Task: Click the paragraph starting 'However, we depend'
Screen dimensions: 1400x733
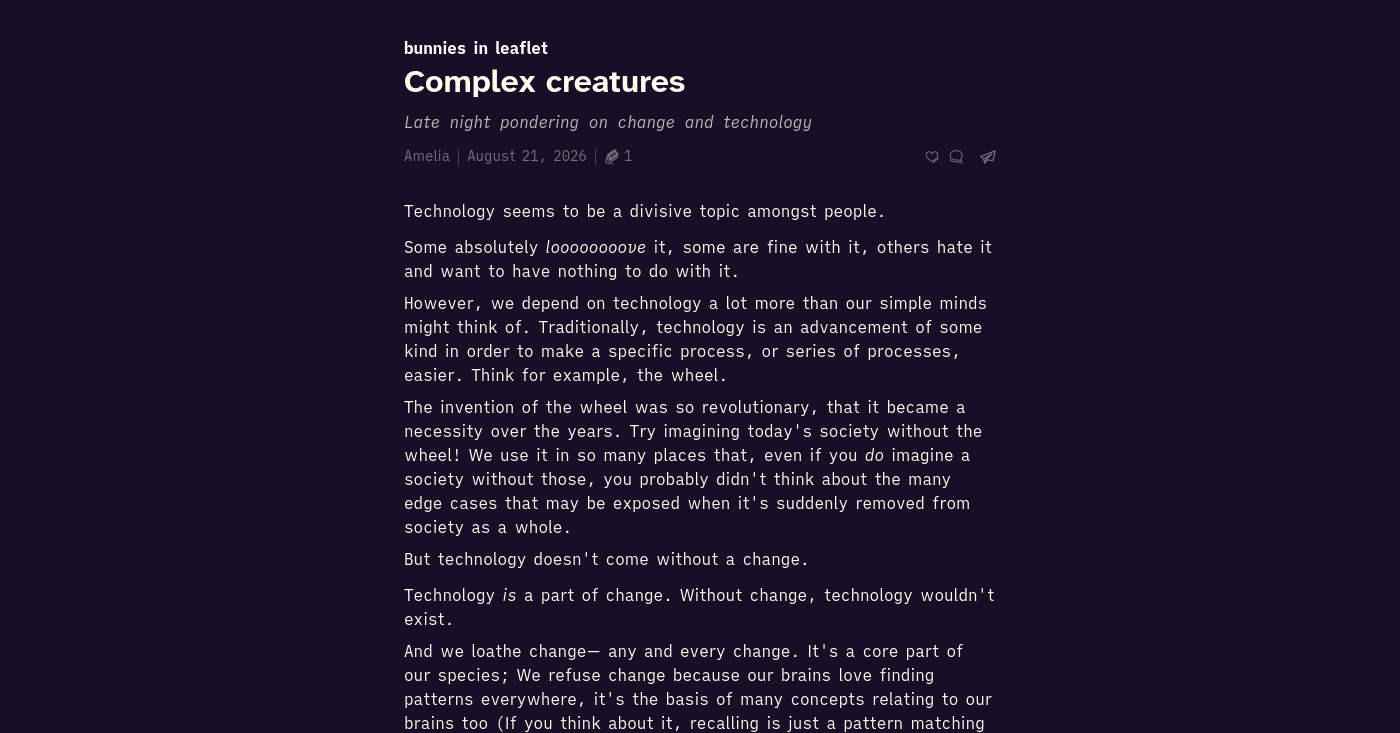Action: point(699,339)
